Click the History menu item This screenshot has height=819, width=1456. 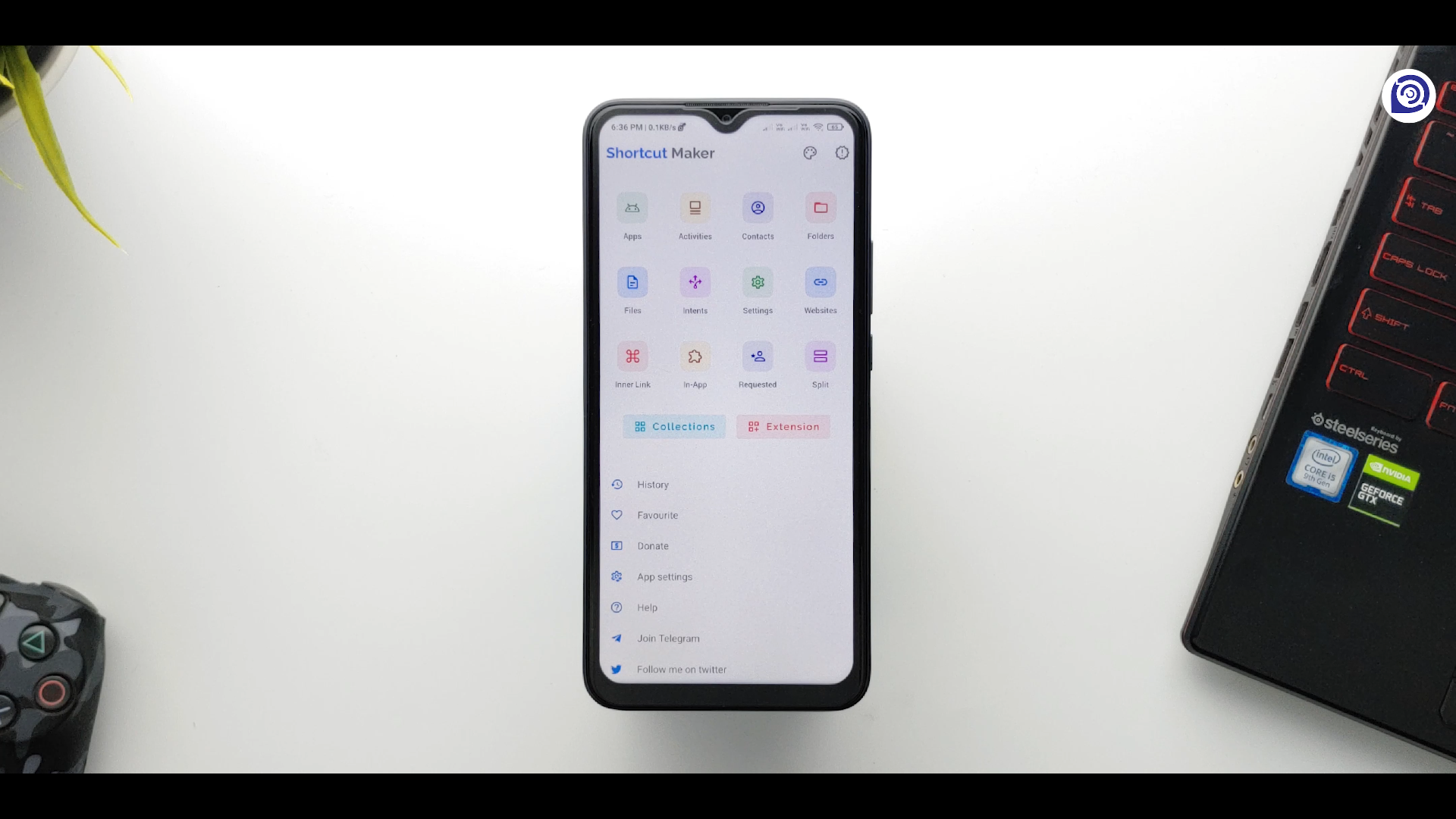(652, 484)
